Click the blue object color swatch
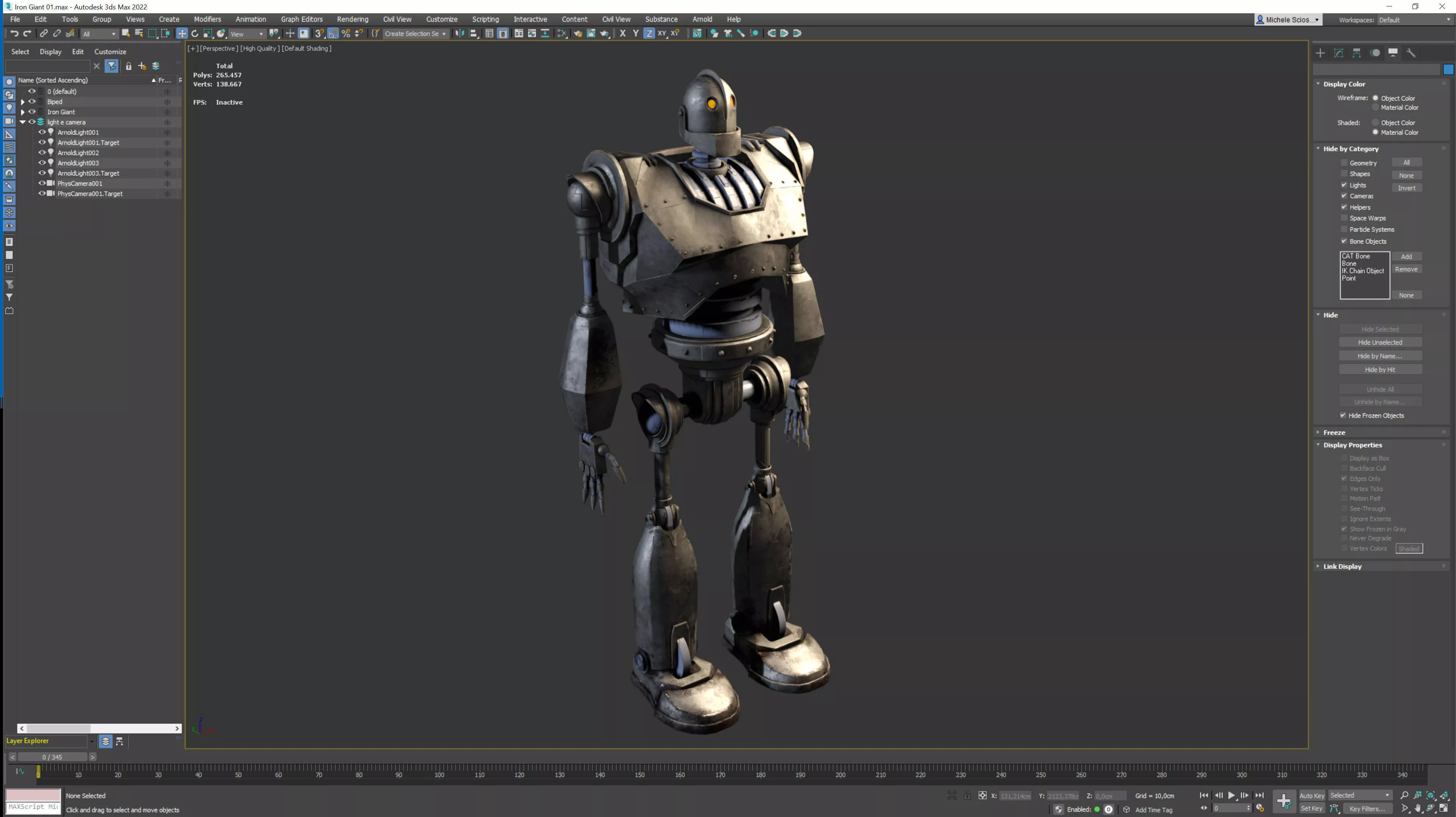1456x817 pixels. click(1448, 70)
